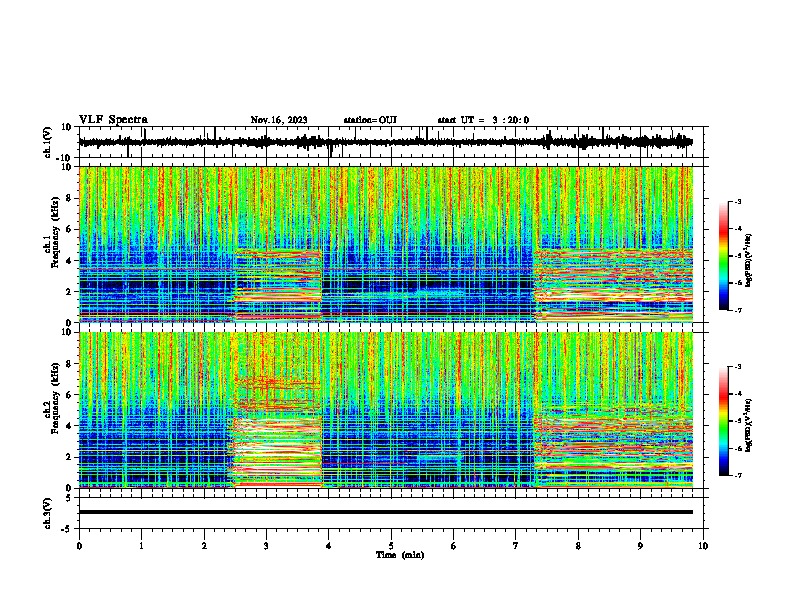Click time axis tick label "1"
This screenshot has height=612, width=792.
pos(141,546)
